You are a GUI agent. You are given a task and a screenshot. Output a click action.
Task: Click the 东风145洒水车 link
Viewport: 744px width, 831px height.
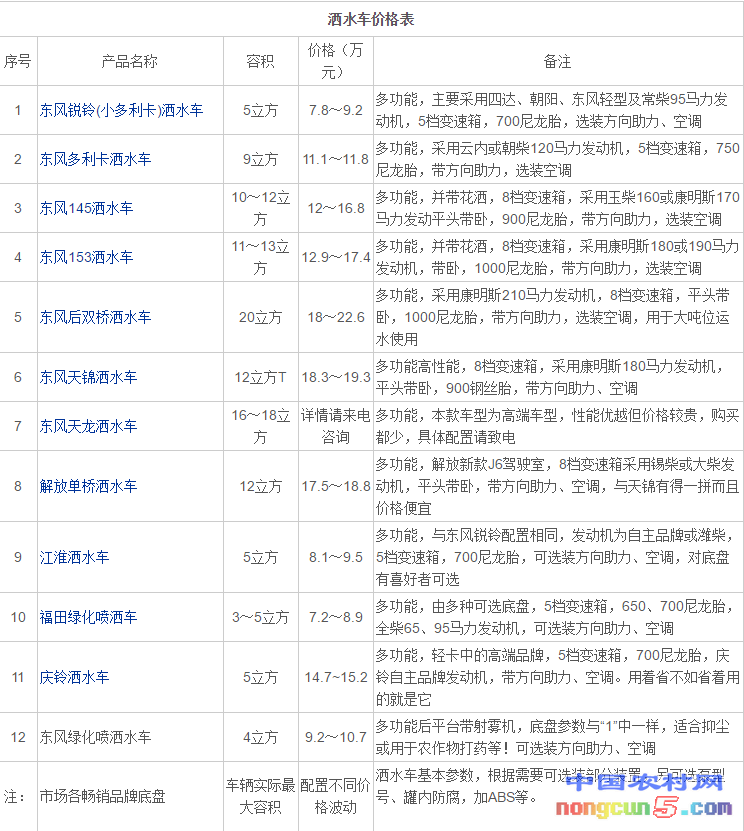tap(86, 208)
